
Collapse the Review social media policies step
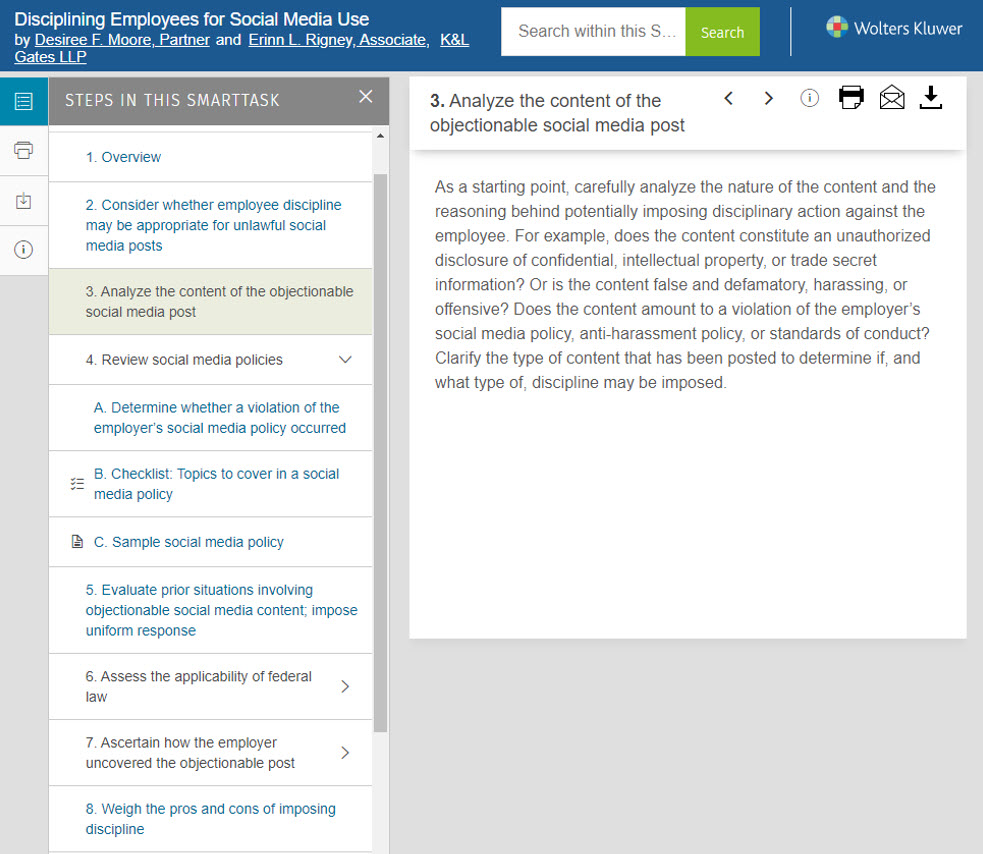pos(345,360)
